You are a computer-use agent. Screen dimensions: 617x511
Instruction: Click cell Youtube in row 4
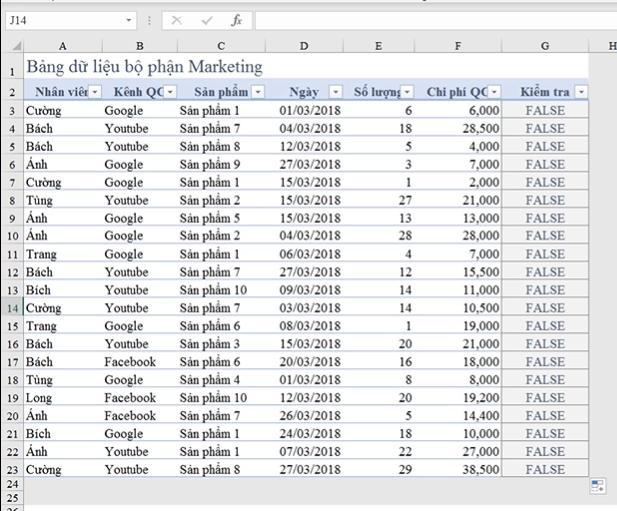coord(140,129)
